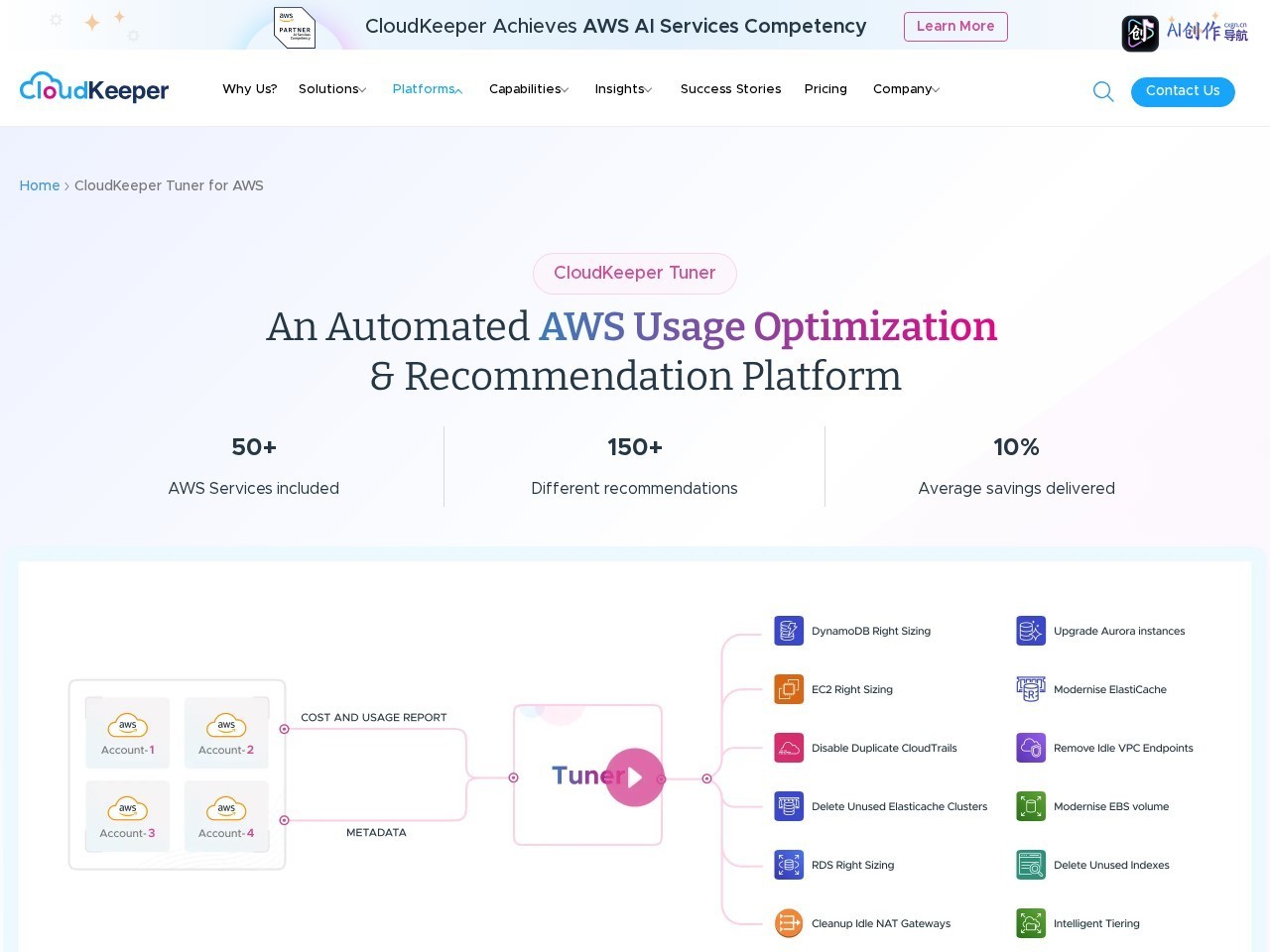This screenshot has height=952, width=1270.
Task: Expand the Solutions dropdown menu
Action: tap(332, 89)
